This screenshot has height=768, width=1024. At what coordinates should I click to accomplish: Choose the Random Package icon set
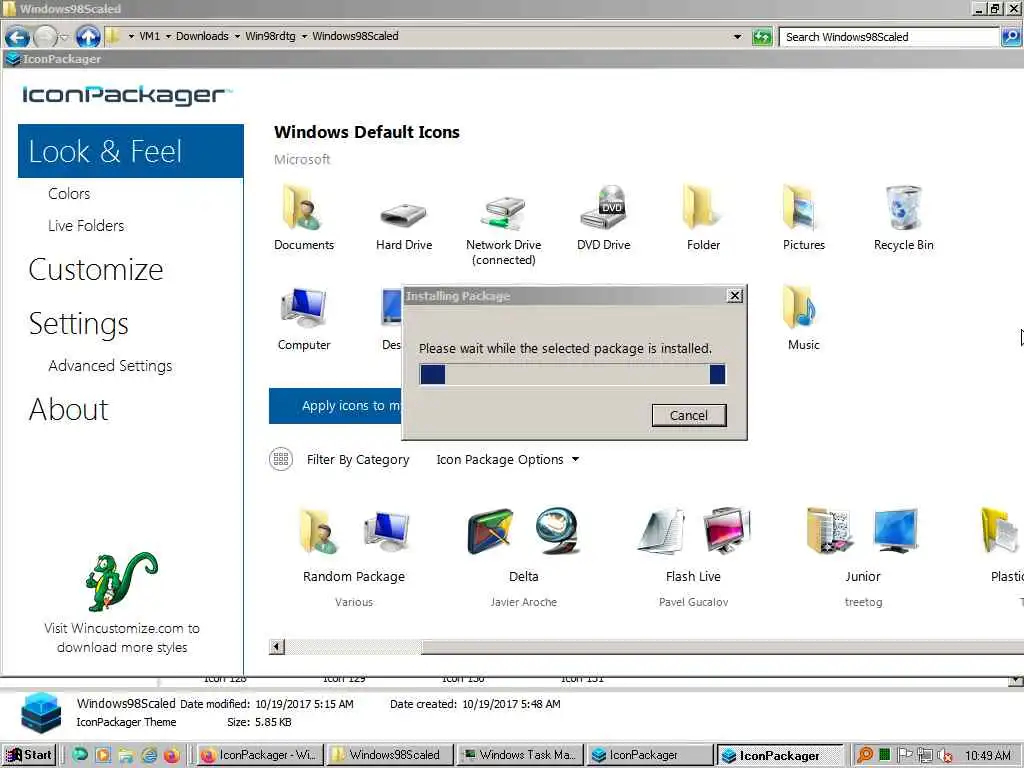tap(354, 555)
